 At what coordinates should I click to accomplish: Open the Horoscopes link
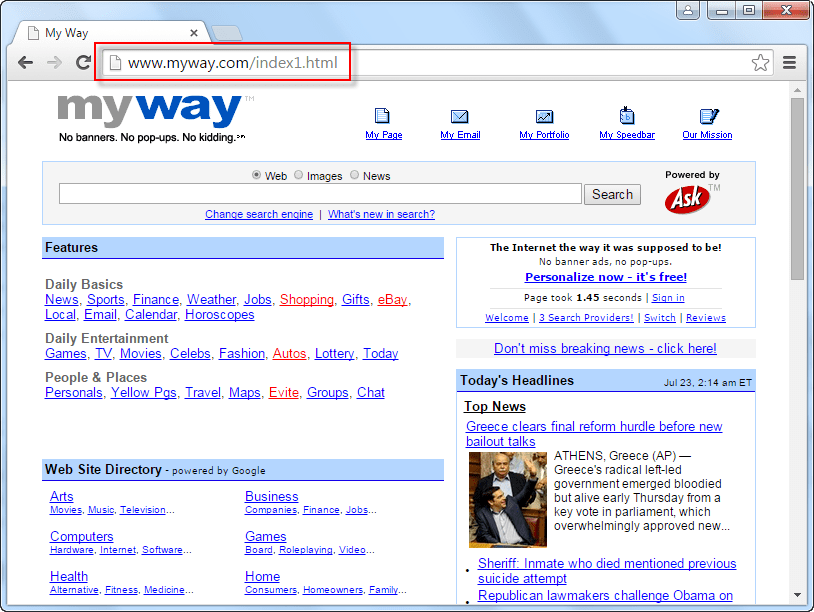tap(220, 315)
